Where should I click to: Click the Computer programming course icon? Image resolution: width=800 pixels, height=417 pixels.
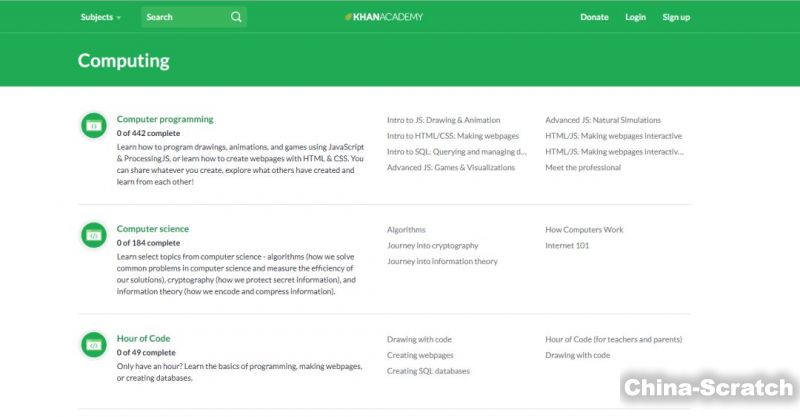(93, 126)
